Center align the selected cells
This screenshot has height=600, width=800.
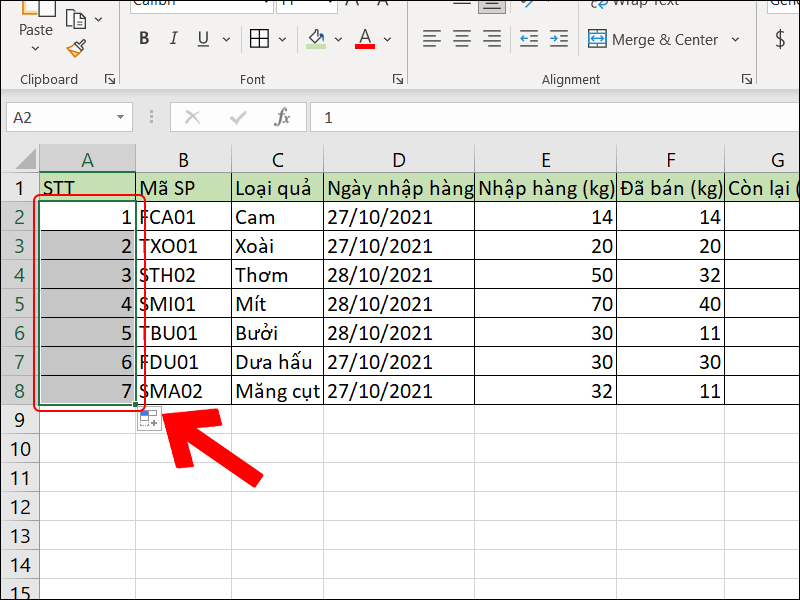pos(461,39)
